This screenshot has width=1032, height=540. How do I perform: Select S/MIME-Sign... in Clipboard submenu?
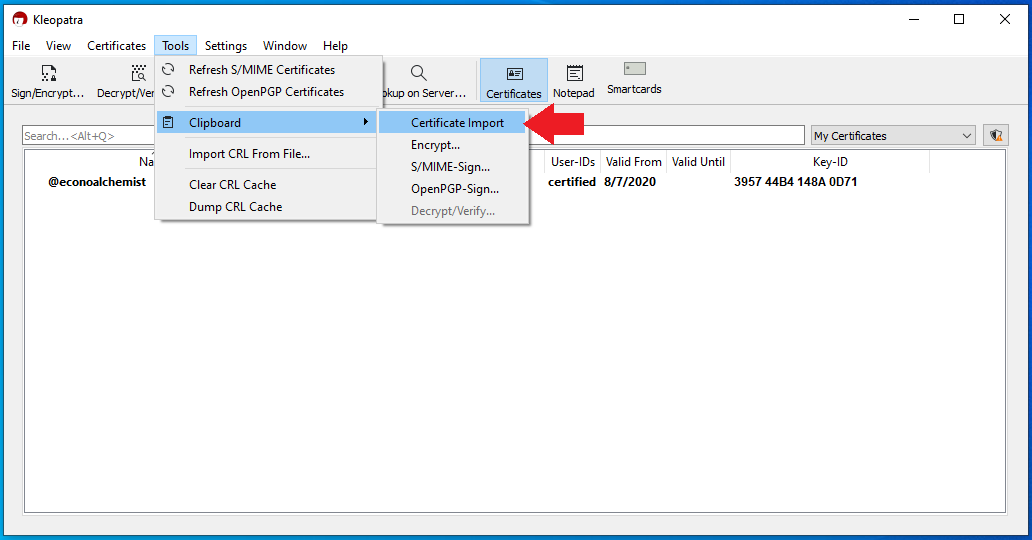(452, 167)
